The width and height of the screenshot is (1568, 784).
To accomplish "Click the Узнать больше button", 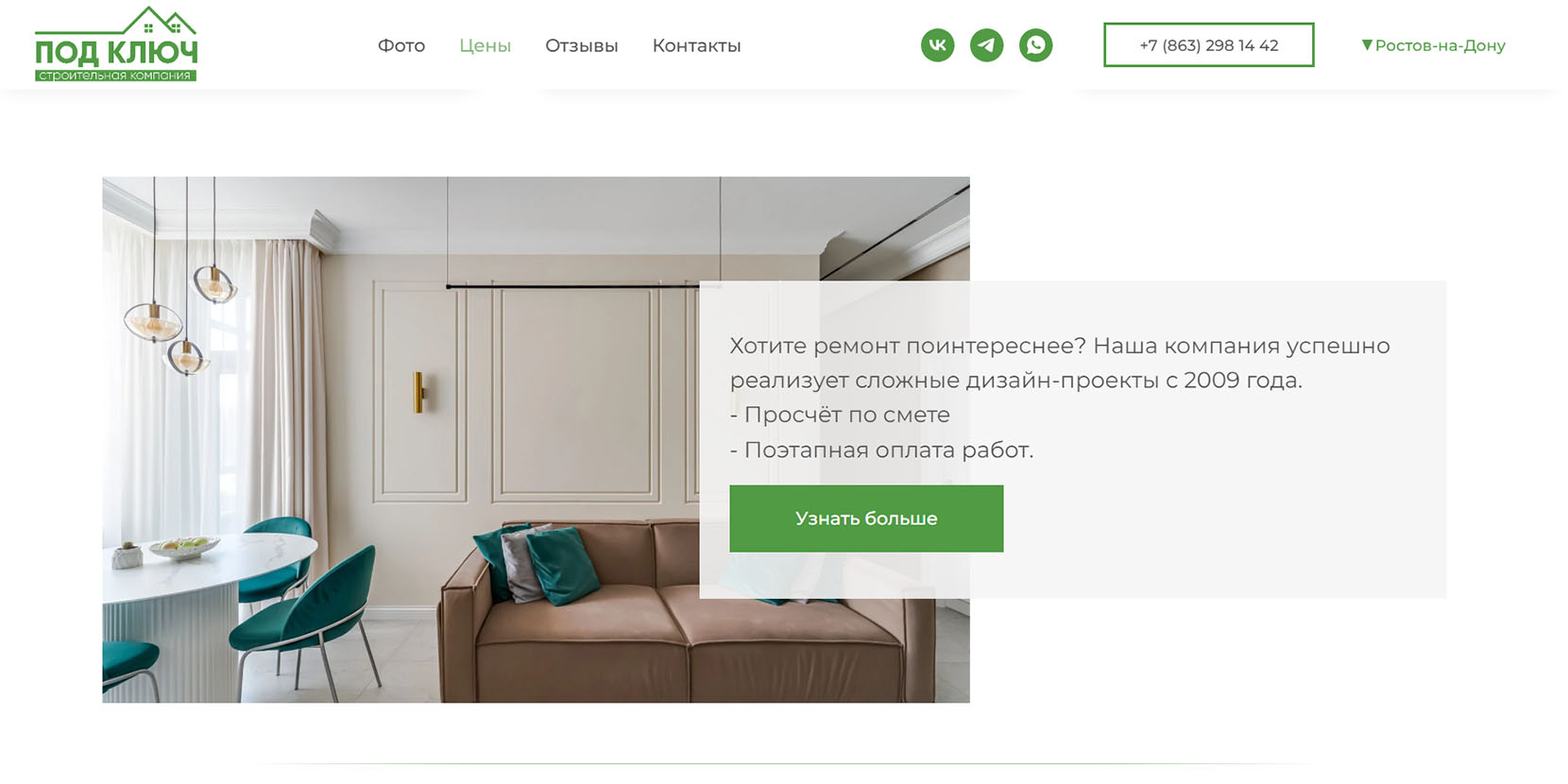I will (866, 519).
